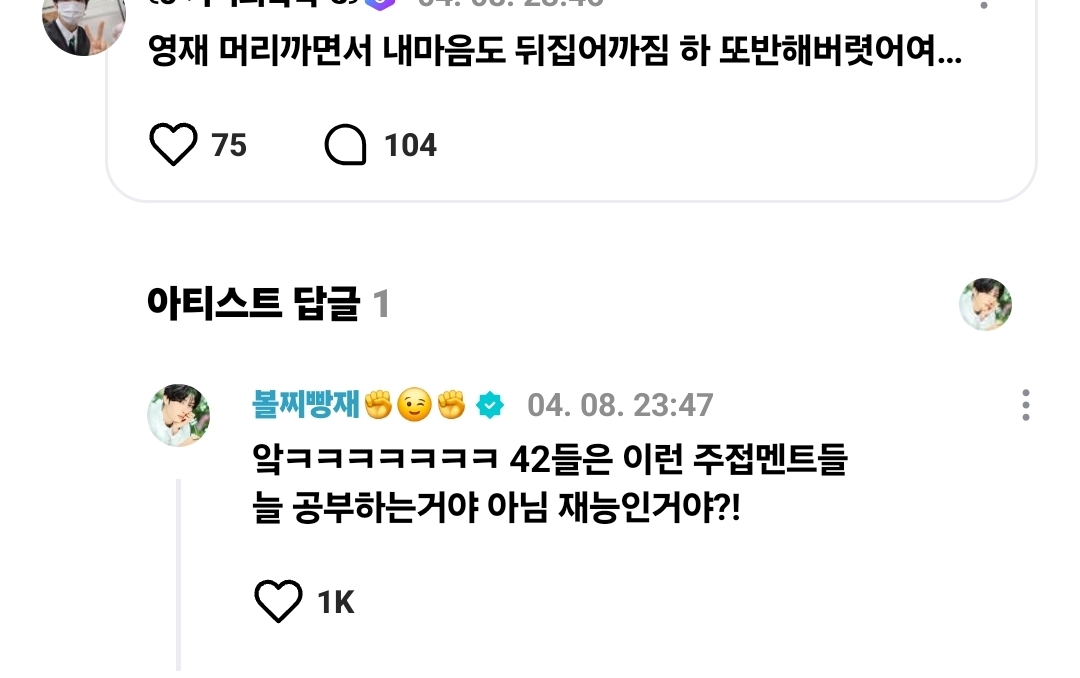Tap the artist avatar beside the reply
The width and height of the screenshot is (1080, 678).
(x=178, y=415)
